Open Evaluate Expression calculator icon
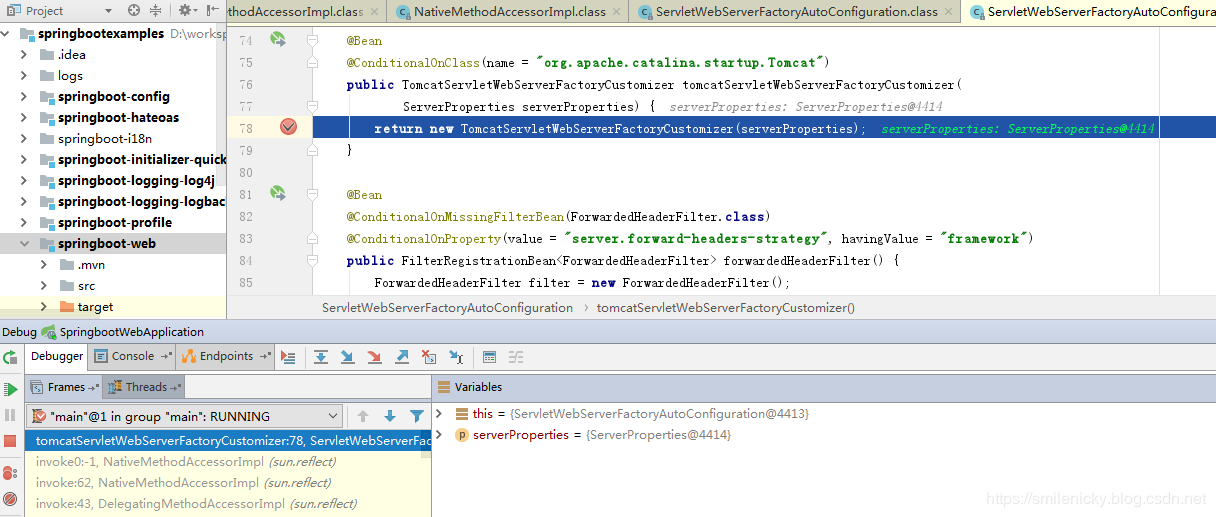The image size is (1216, 517). tap(489, 357)
